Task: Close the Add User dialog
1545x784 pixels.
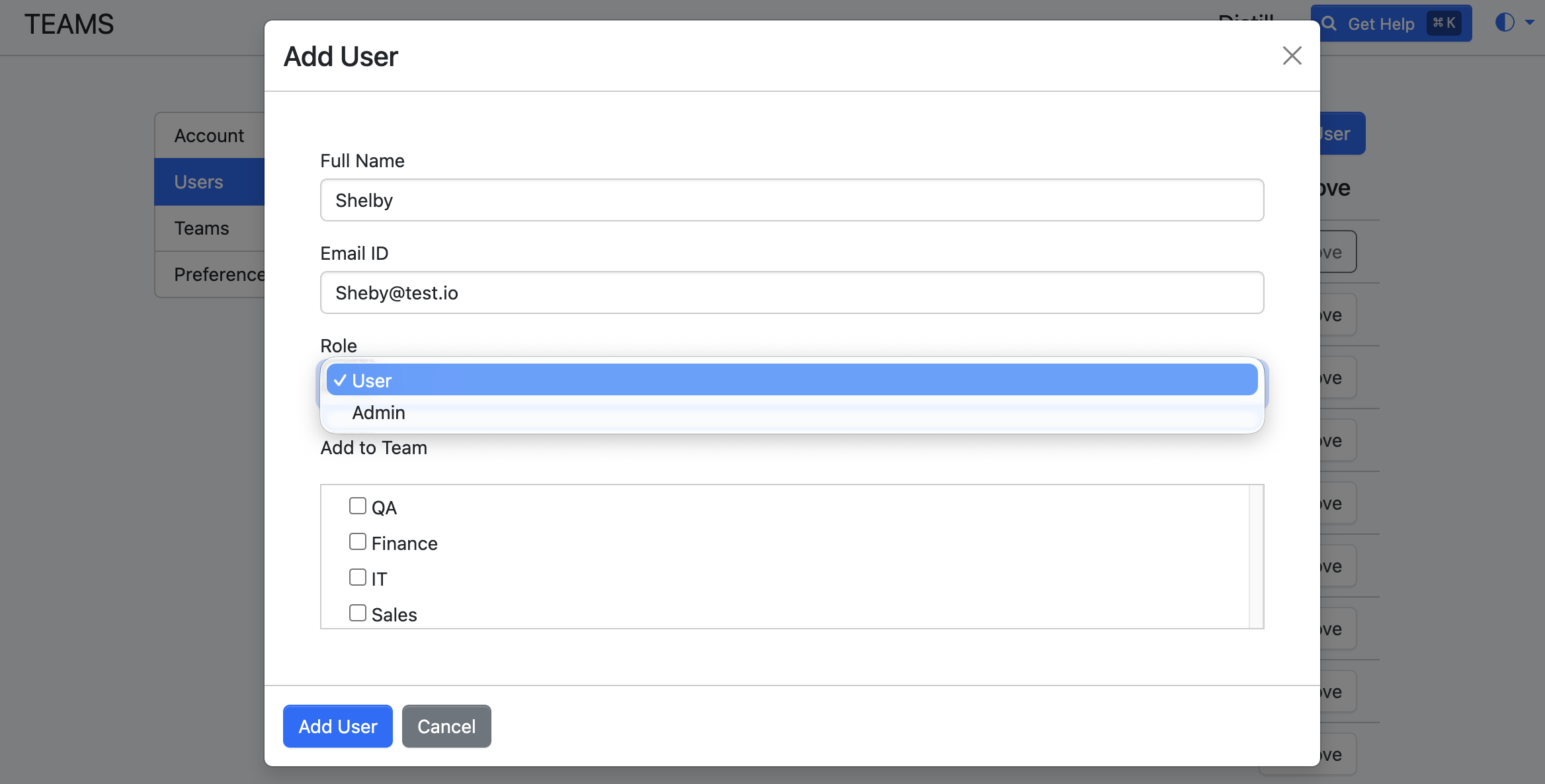Action: click(1291, 56)
